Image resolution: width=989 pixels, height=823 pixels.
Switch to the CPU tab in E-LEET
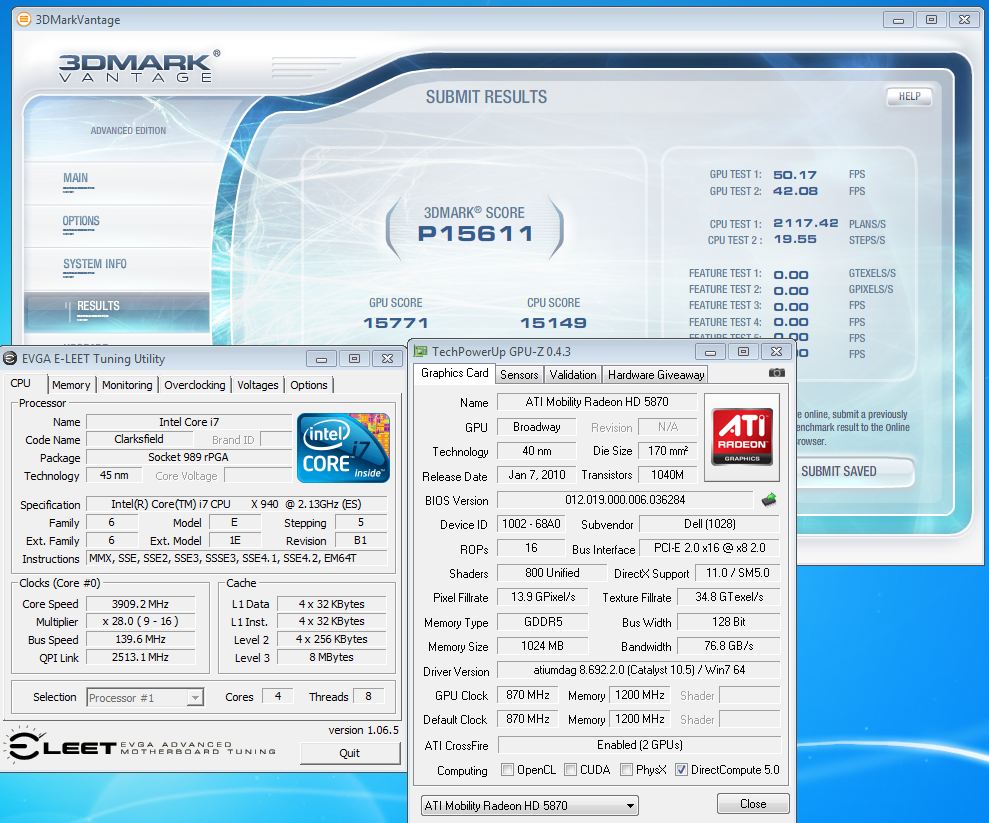(x=20, y=383)
